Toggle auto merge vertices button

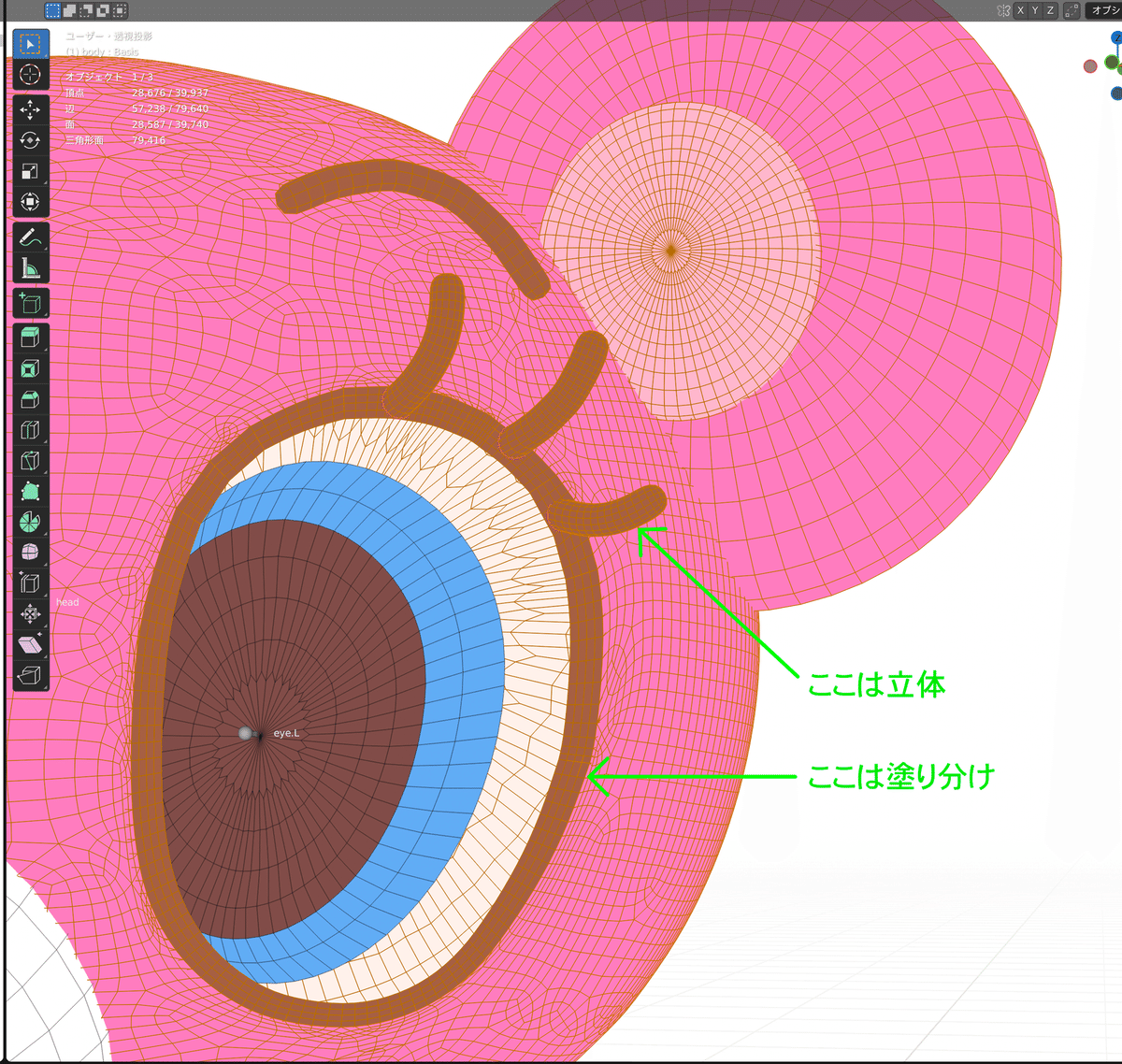[x=1072, y=10]
